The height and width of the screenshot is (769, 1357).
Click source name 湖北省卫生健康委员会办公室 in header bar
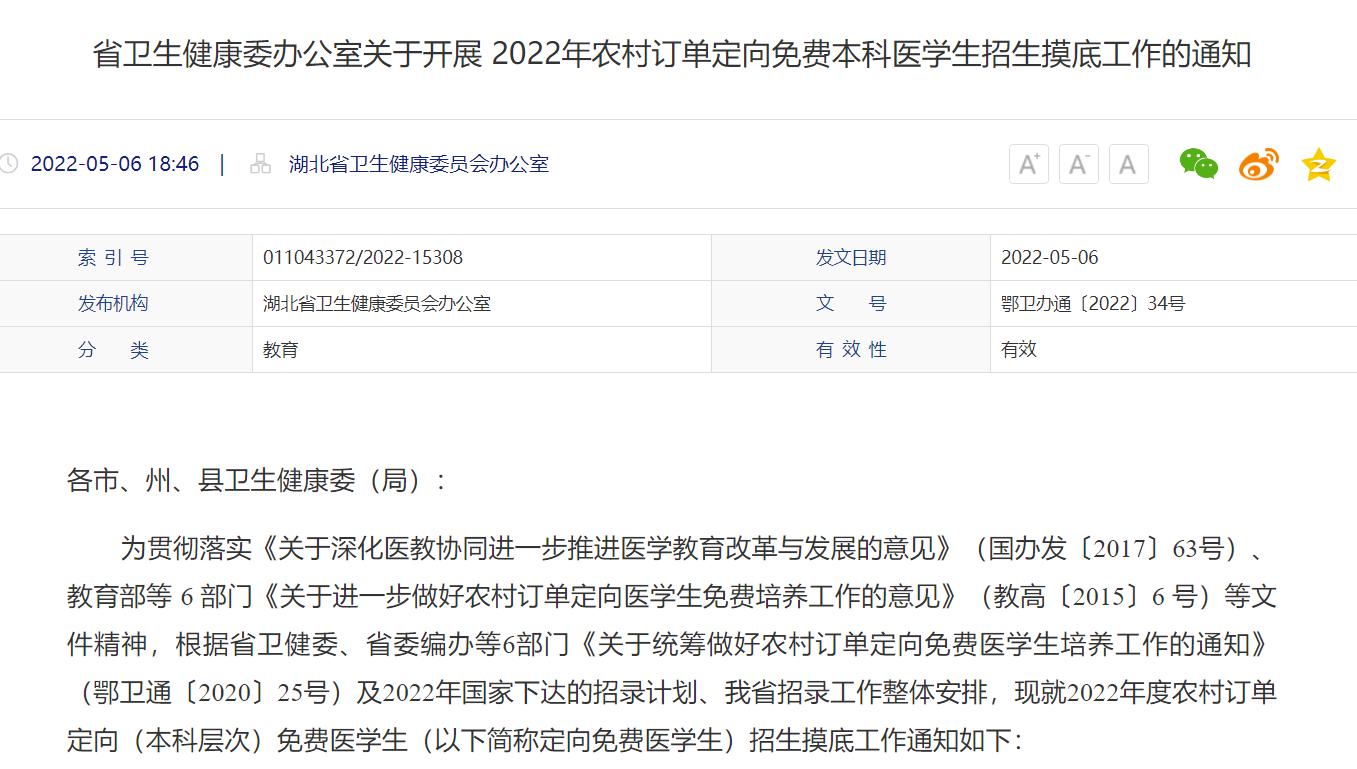(x=418, y=164)
